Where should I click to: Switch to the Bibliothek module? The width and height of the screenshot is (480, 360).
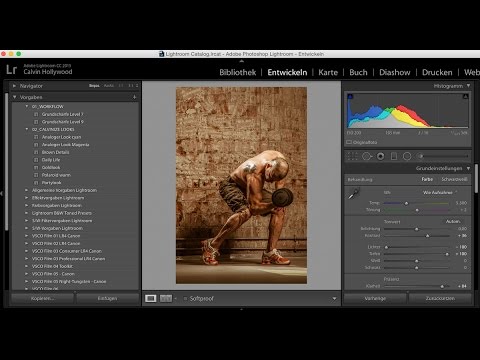[238, 72]
